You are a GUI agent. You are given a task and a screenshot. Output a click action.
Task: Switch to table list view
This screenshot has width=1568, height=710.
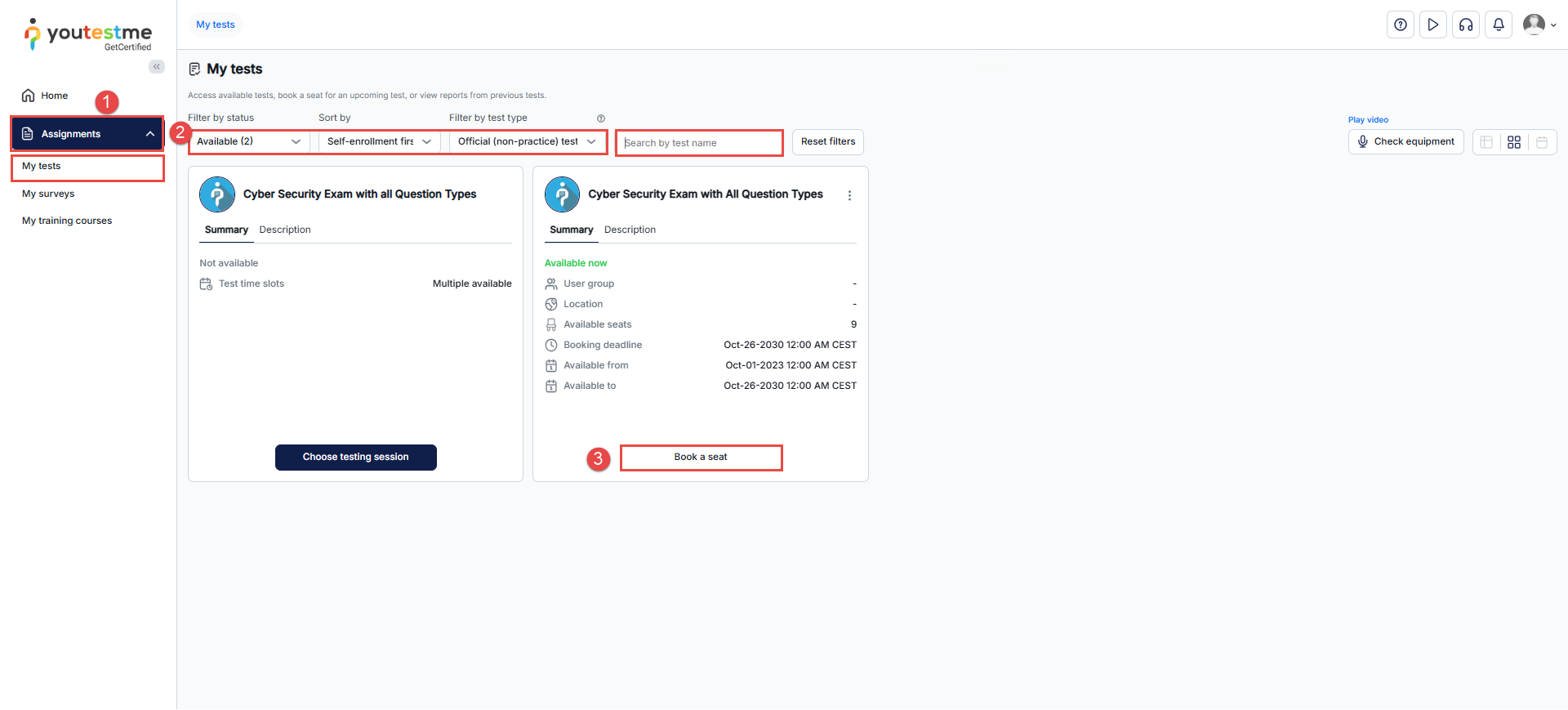[x=1486, y=142]
